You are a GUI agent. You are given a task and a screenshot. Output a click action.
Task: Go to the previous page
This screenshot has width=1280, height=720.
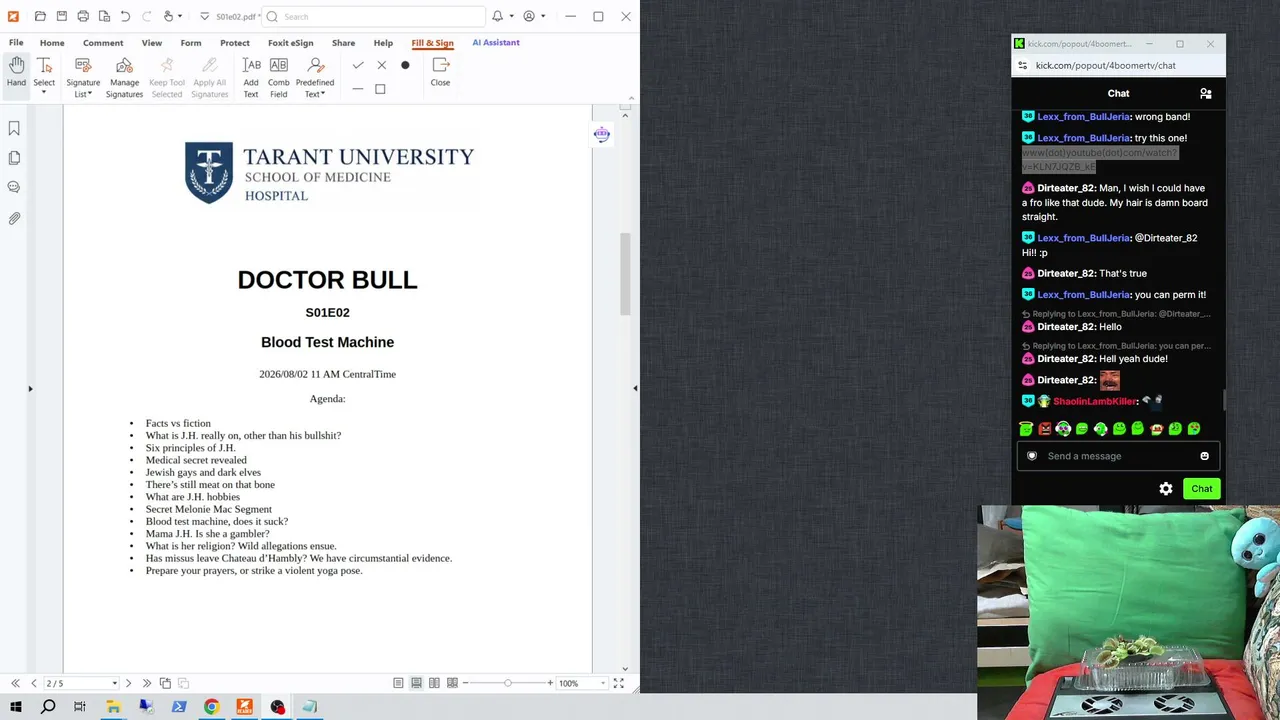point(33,683)
